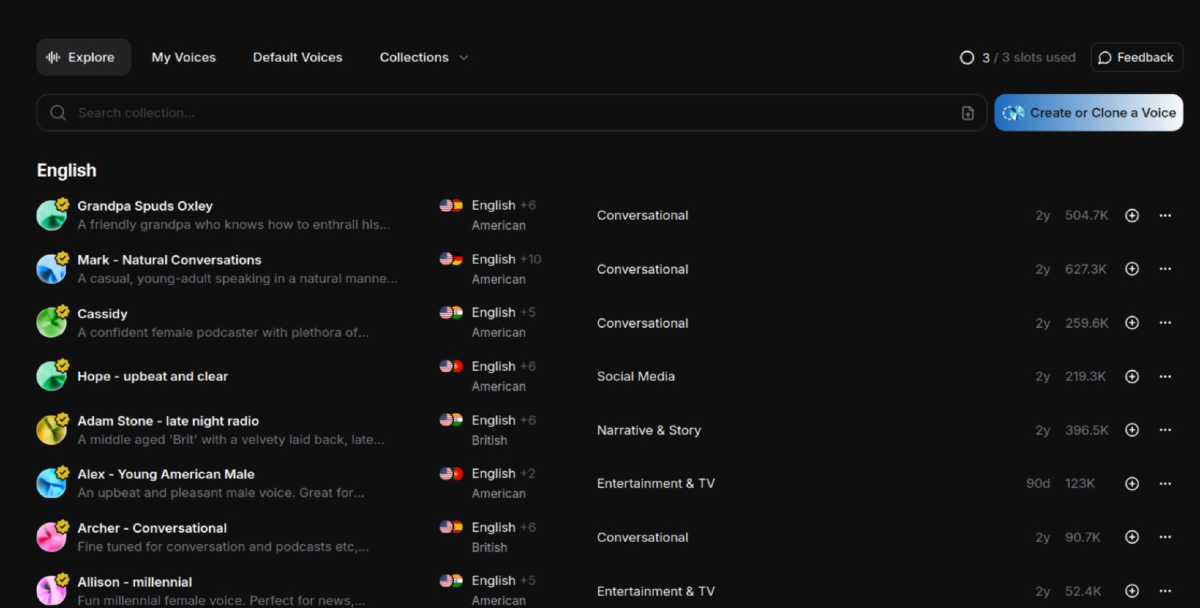
Task: Expand the +10 languages list for Mark
Action: tap(530, 259)
